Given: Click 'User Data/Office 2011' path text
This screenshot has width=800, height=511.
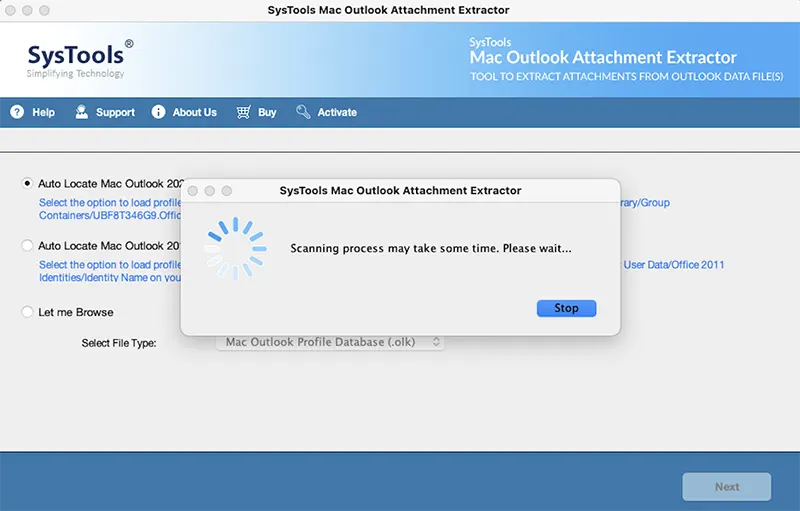Looking at the screenshot, I should coord(673,265).
